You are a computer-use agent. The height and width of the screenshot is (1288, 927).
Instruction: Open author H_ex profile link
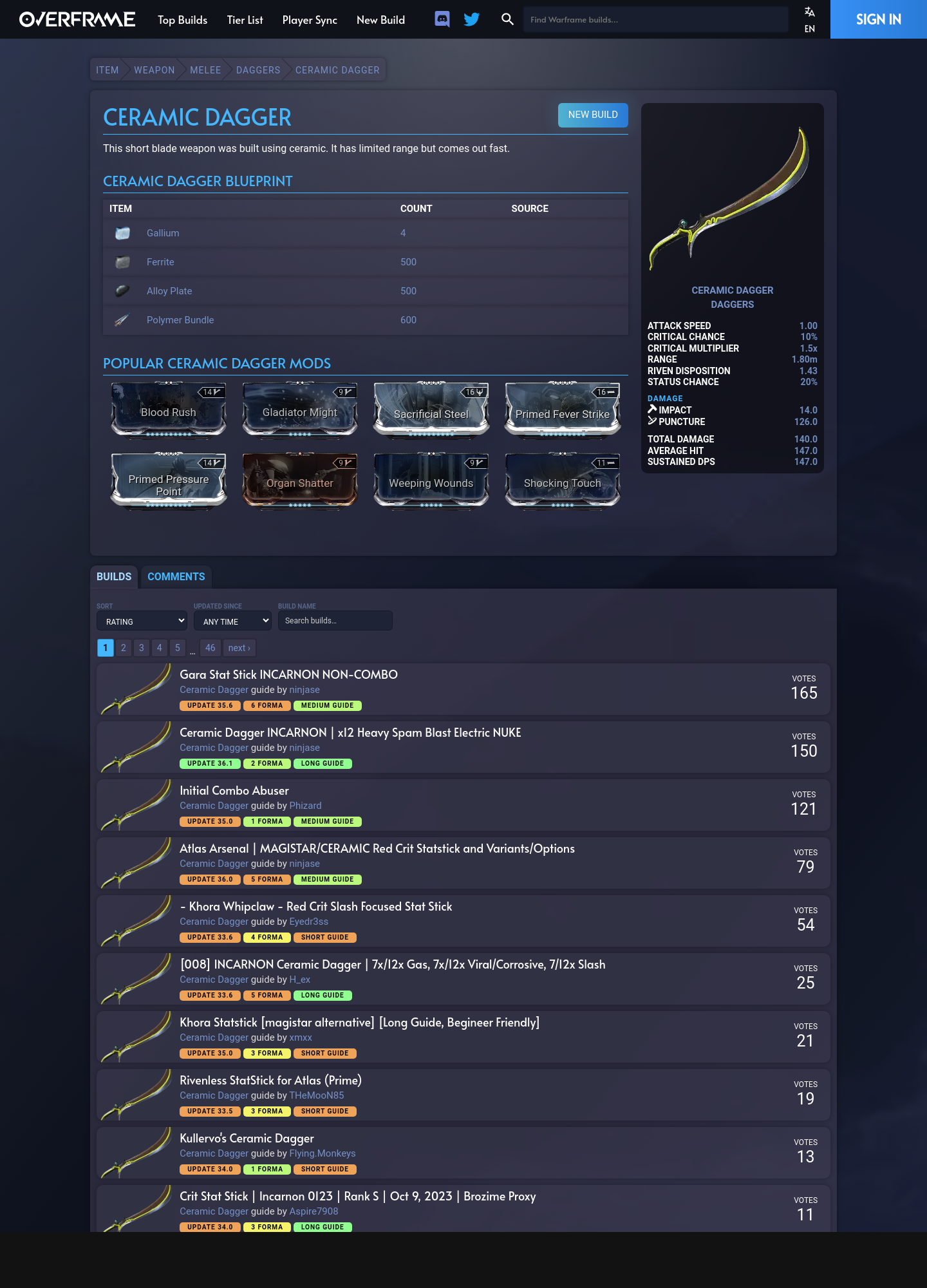click(300, 980)
